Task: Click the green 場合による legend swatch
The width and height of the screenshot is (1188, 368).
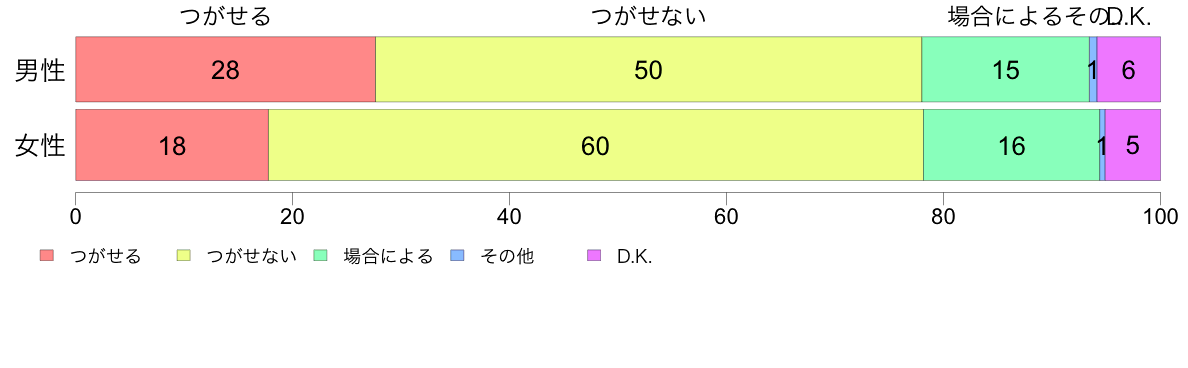Action: [x=320, y=256]
